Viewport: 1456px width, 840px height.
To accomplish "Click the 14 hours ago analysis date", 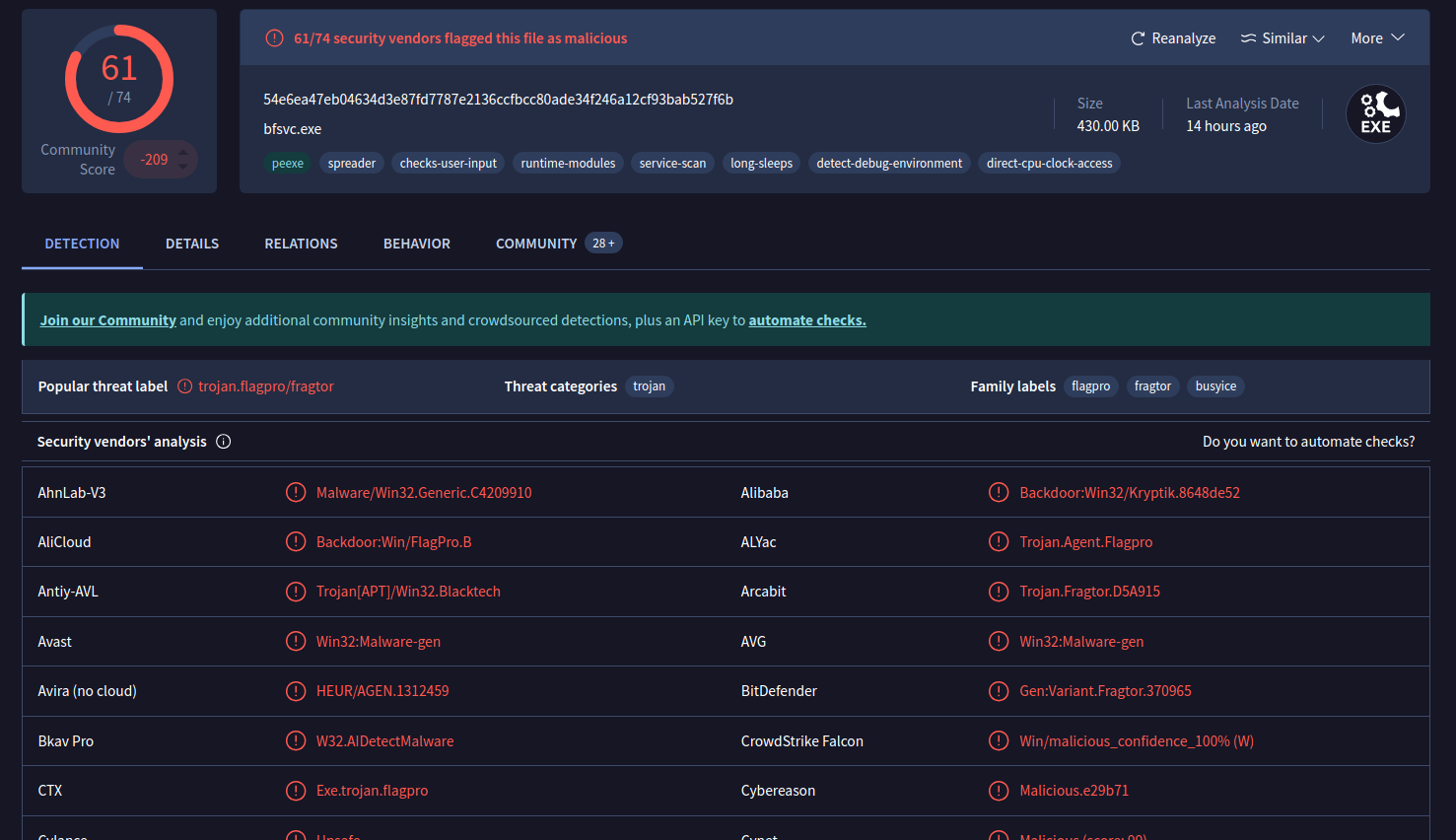I will [x=1226, y=126].
